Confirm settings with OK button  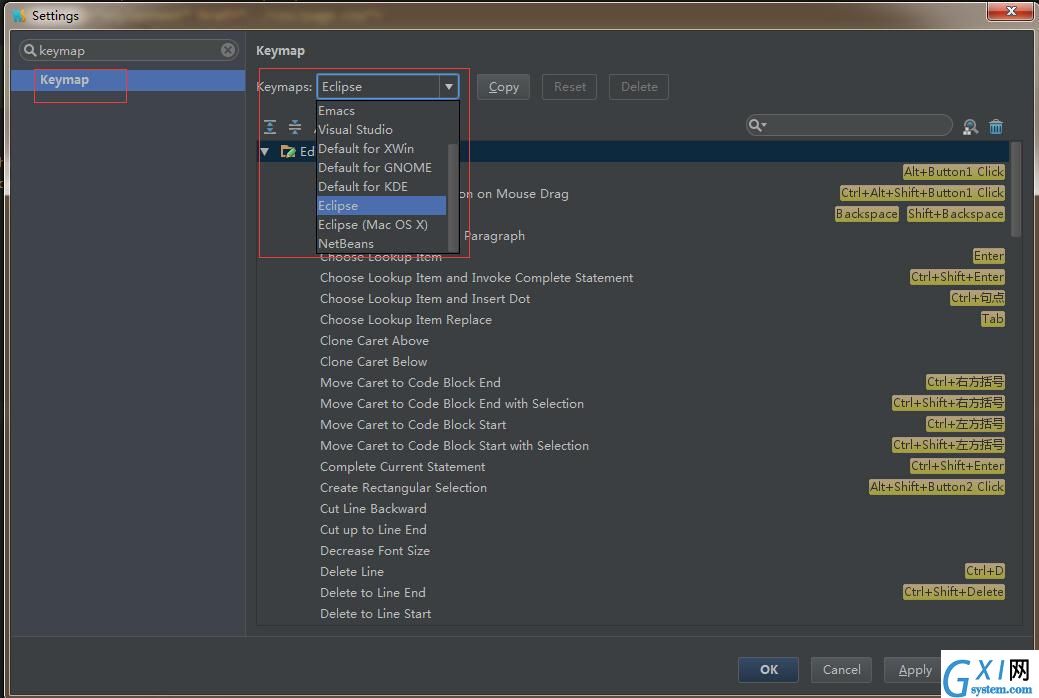click(769, 669)
